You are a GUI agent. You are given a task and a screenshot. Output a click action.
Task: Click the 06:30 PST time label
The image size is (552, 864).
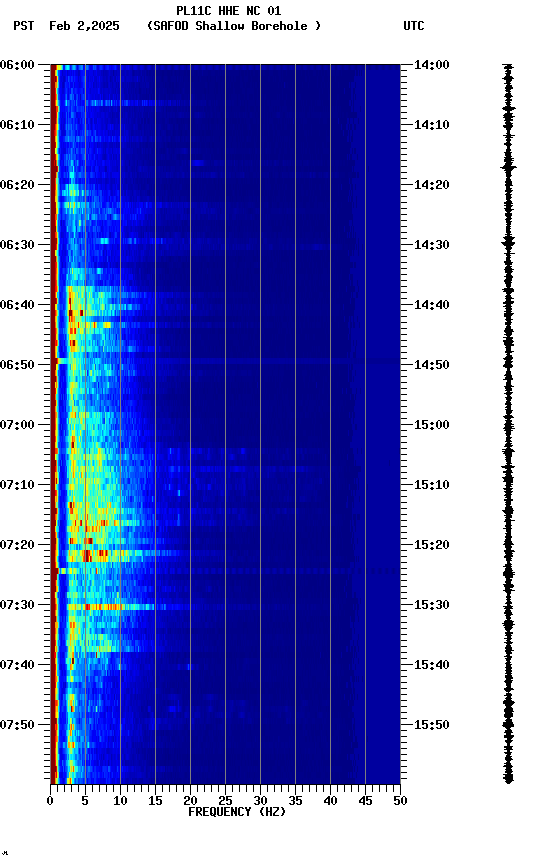coord(17,245)
